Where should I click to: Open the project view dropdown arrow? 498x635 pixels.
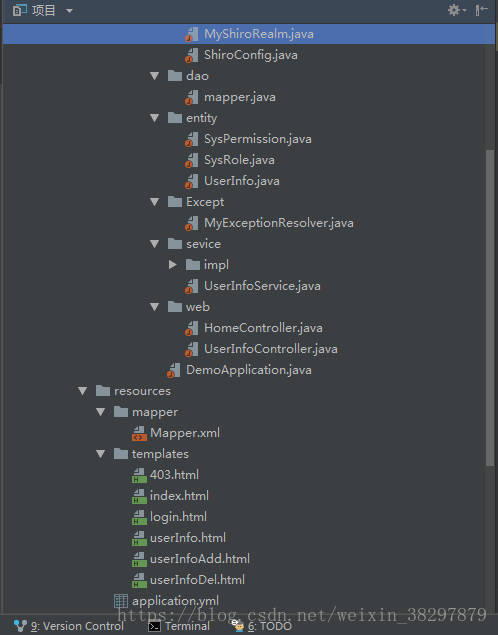tap(70, 11)
